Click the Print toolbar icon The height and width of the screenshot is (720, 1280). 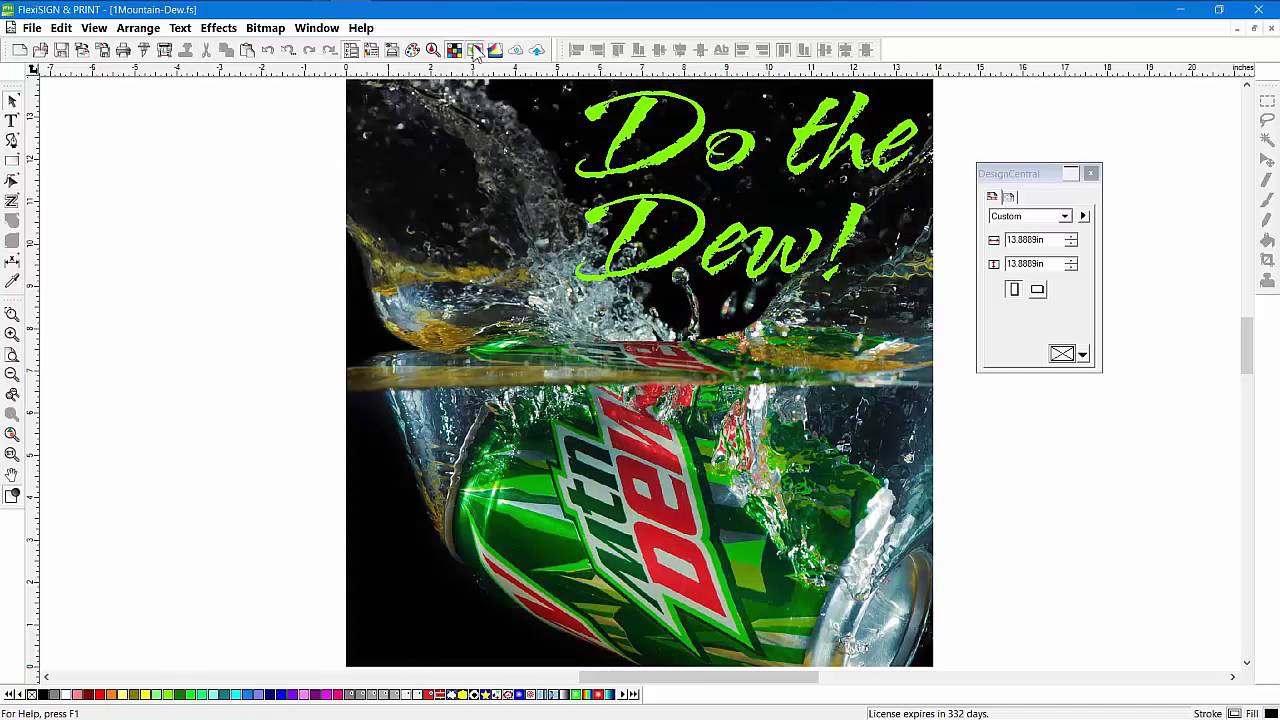point(123,50)
